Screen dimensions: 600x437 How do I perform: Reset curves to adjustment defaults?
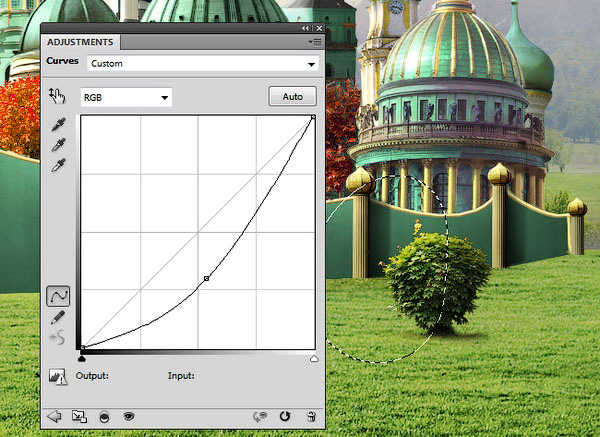pyautogui.click(x=285, y=416)
